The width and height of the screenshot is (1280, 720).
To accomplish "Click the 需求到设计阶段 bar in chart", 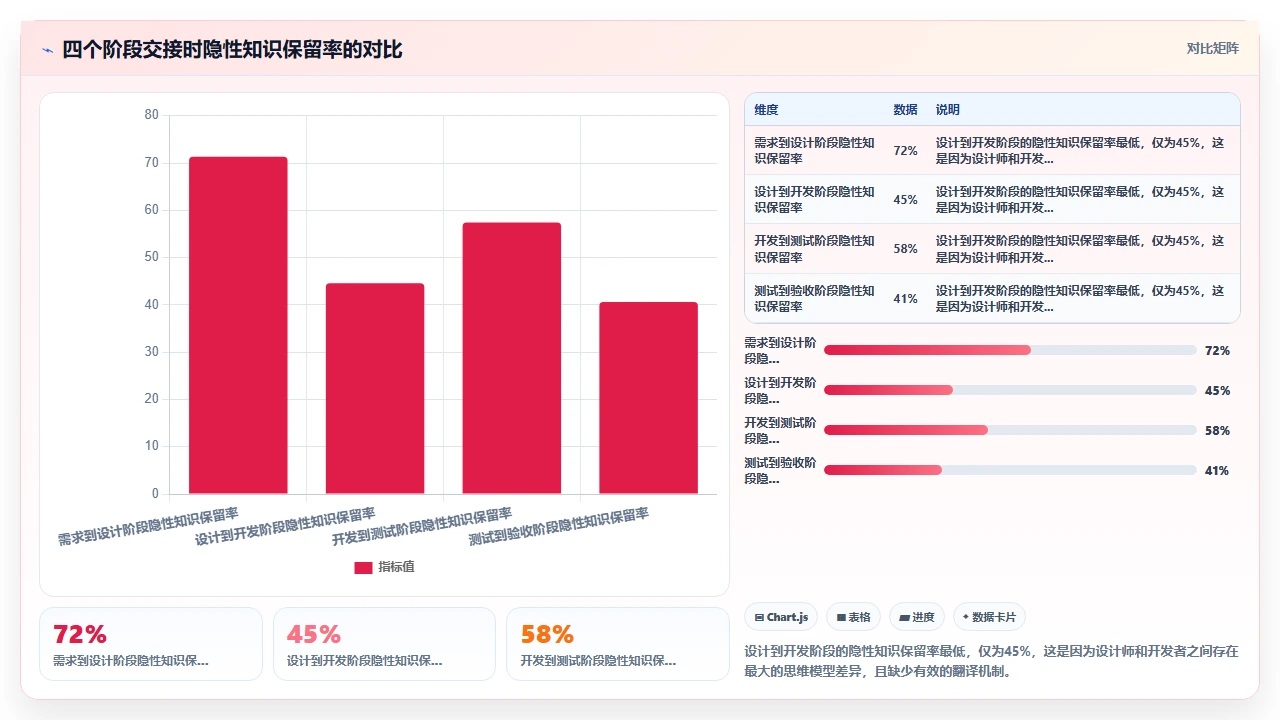I will (x=238, y=325).
